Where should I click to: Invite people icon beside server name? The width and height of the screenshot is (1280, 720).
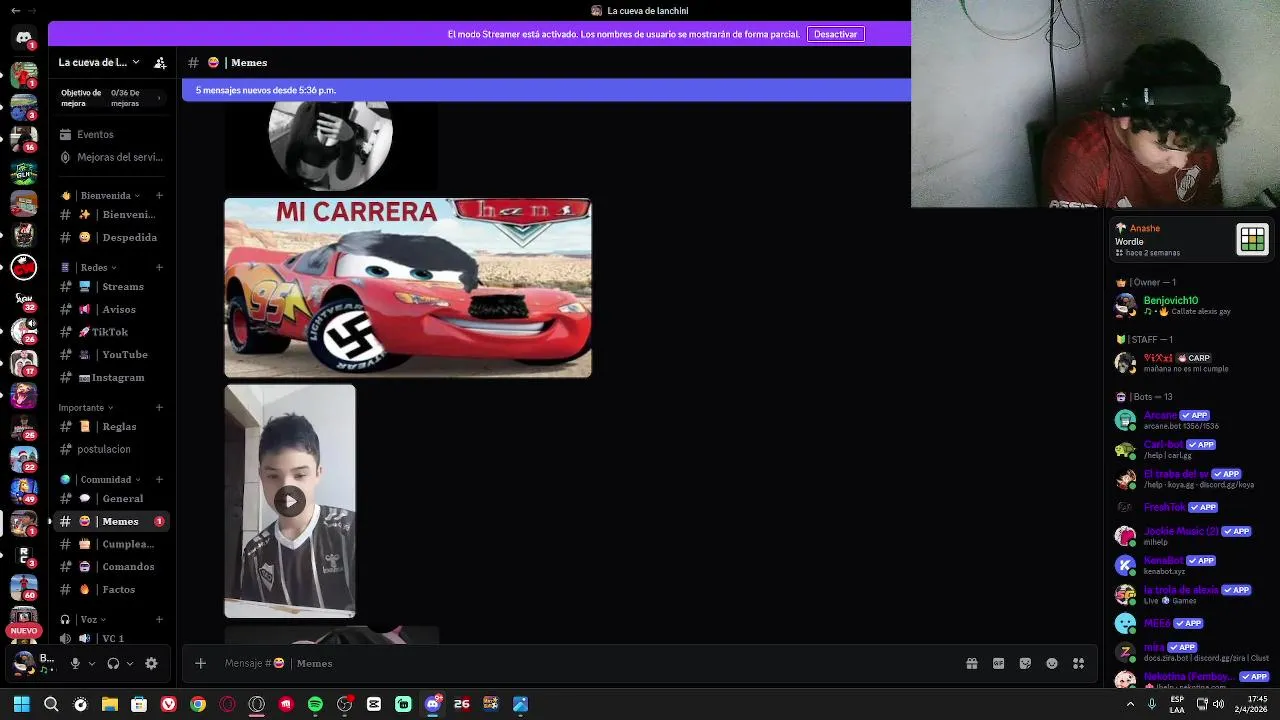coord(160,62)
